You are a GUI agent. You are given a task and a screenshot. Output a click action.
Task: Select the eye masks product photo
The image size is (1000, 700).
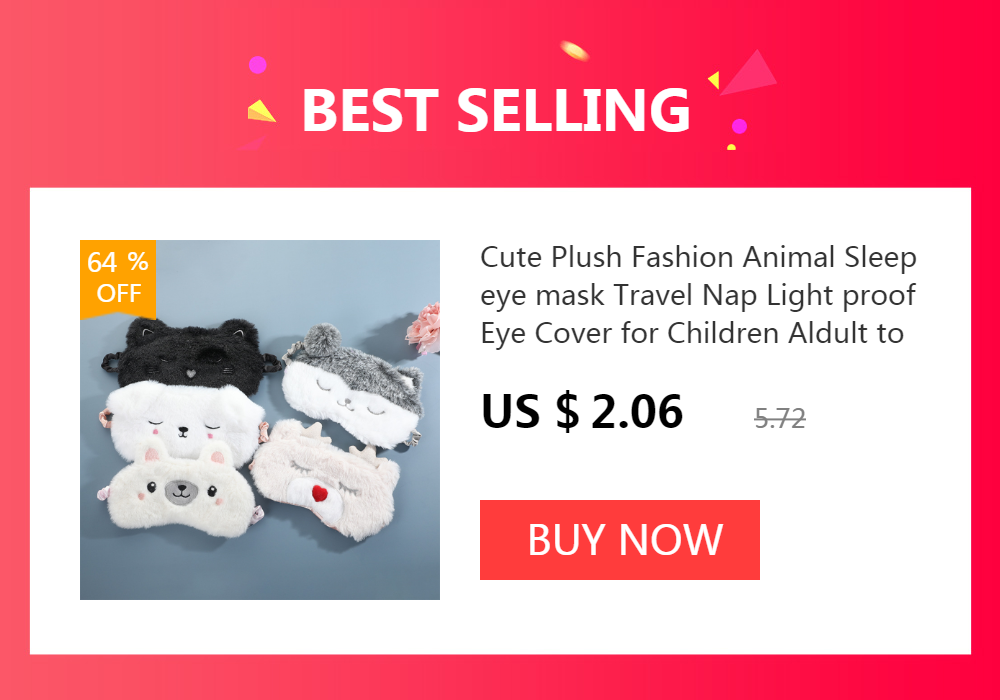pos(260,419)
